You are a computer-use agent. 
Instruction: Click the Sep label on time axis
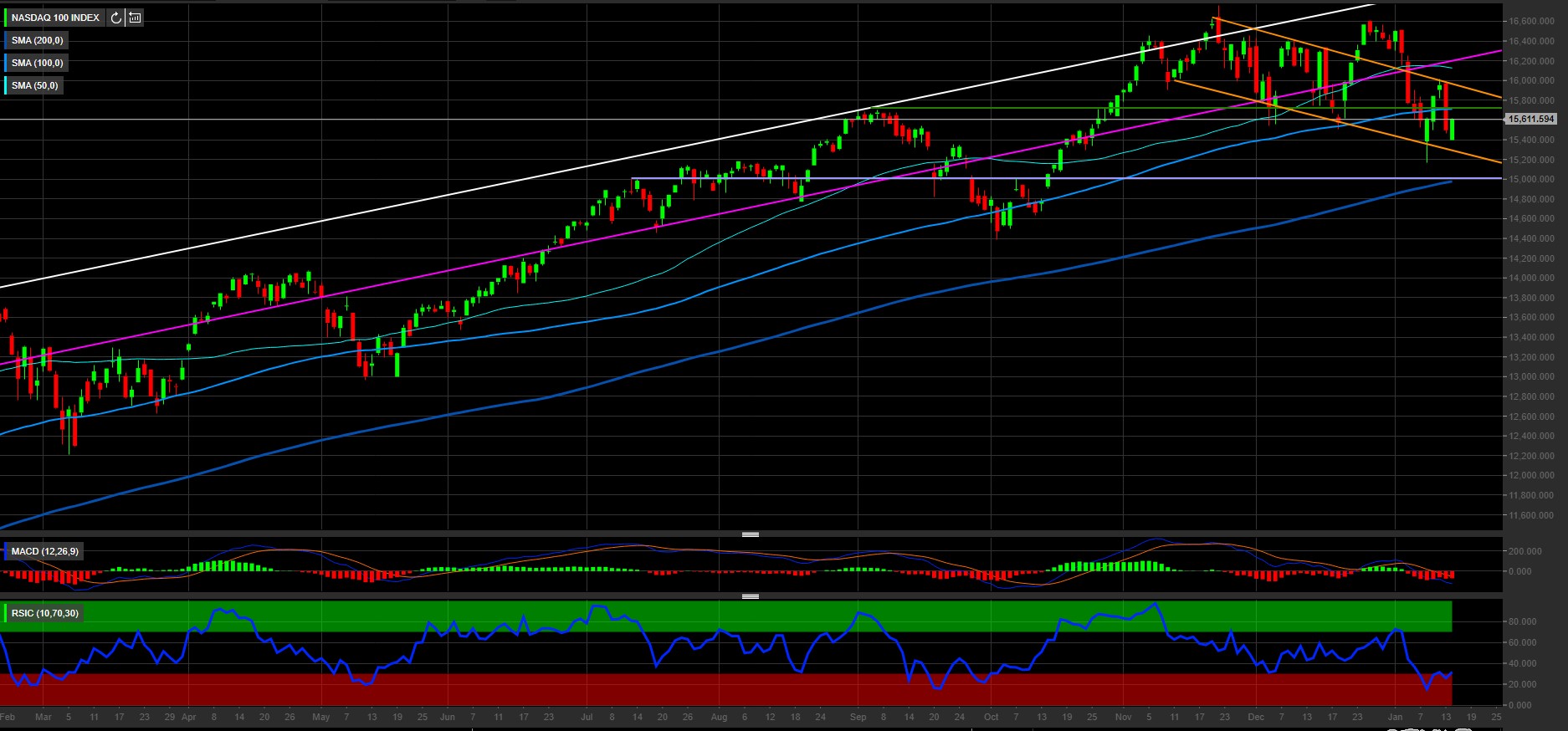[858, 717]
